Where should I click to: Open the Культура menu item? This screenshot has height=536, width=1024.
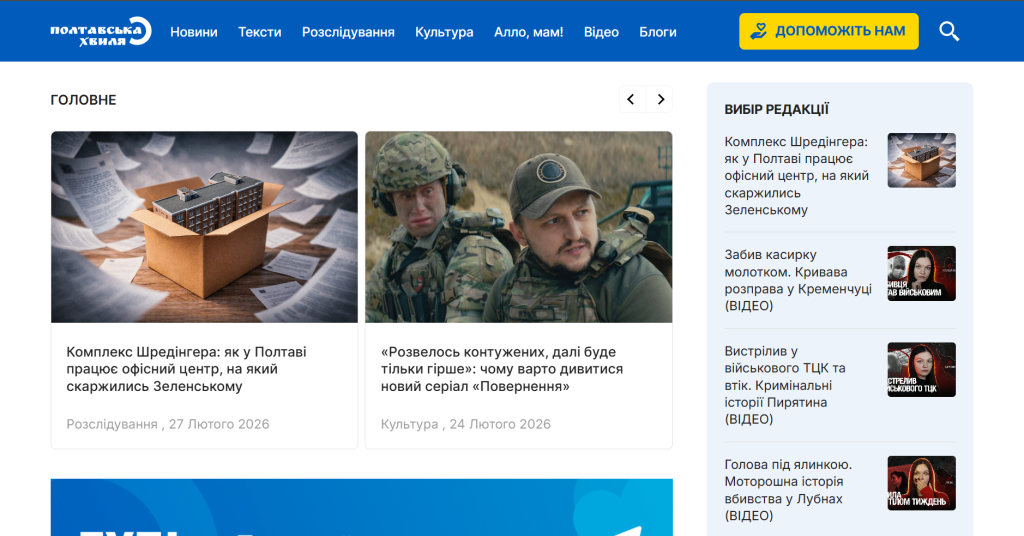point(444,32)
